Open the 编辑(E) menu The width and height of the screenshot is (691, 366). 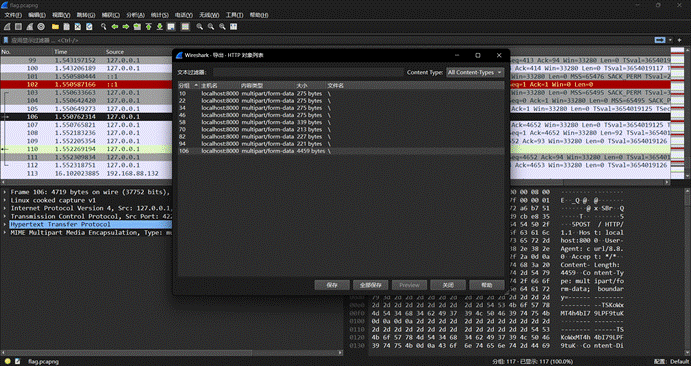tap(37, 15)
